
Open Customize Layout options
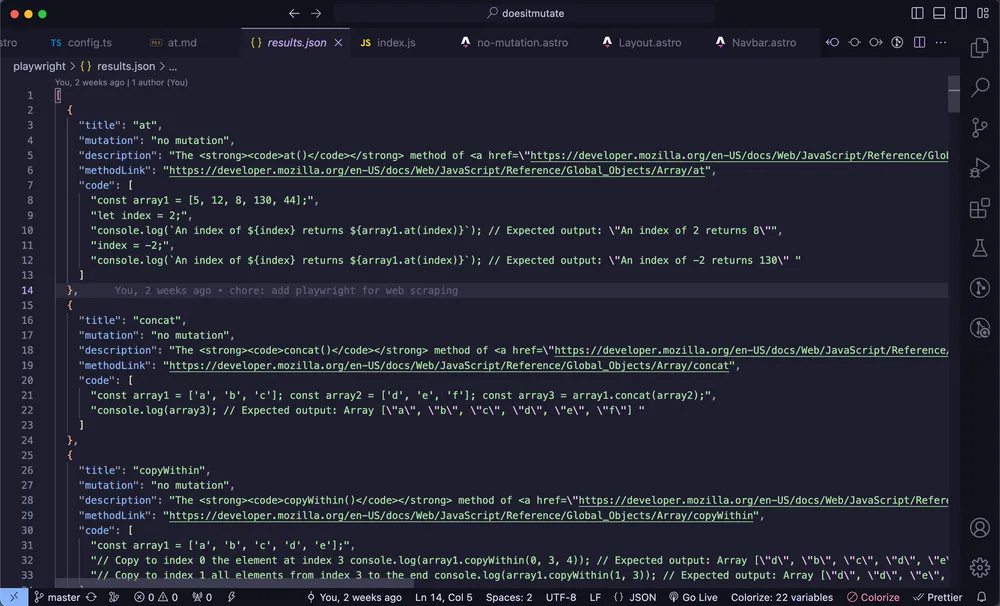(x=983, y=13)
